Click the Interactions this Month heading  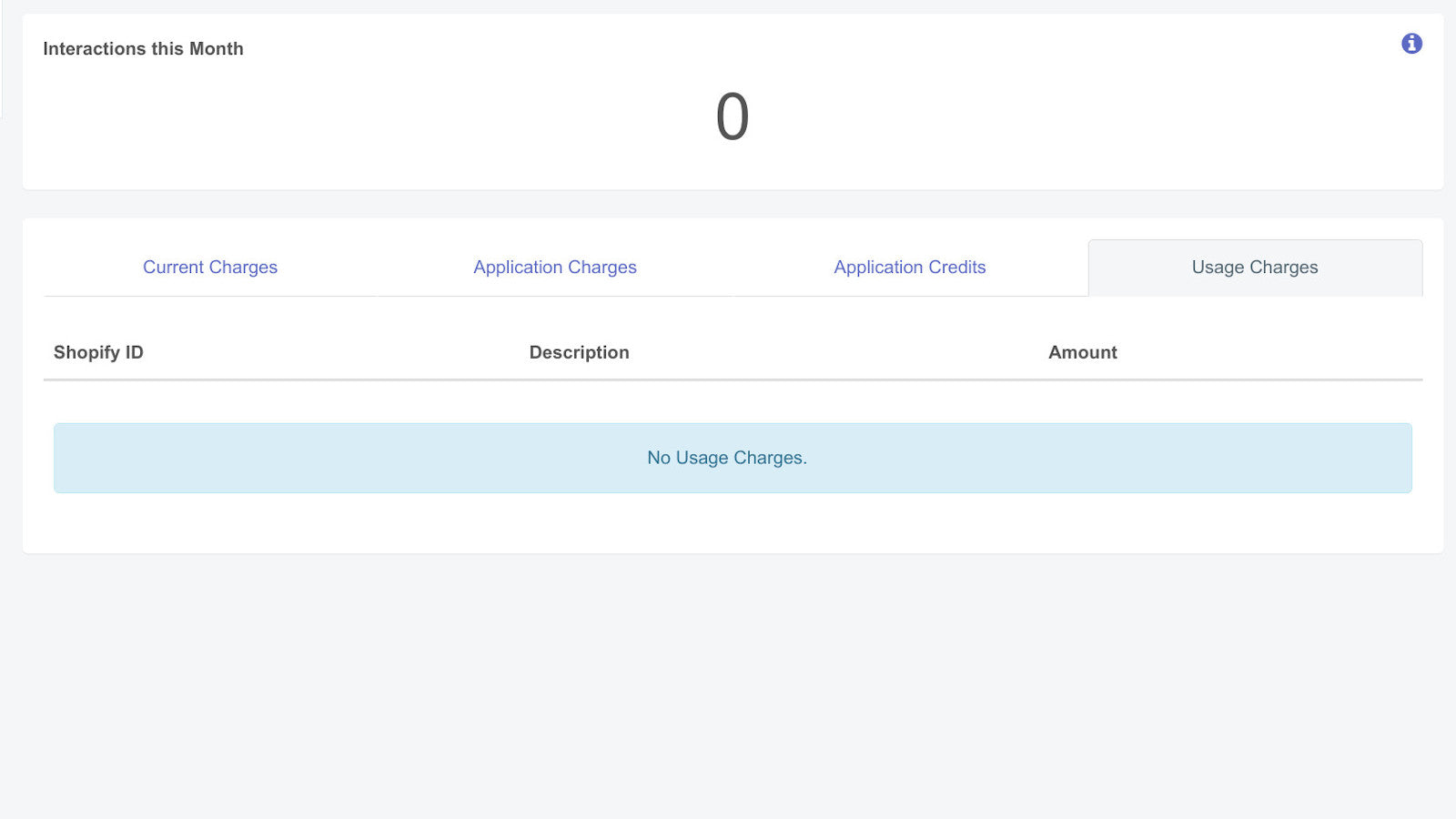143,48
